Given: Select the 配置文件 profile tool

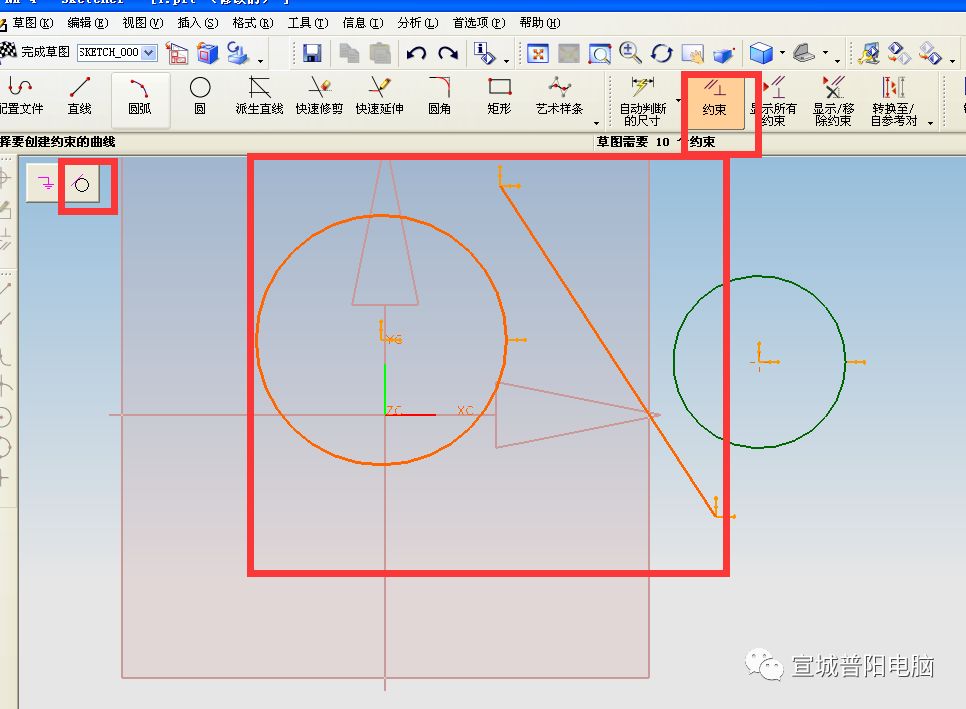Looking at the screenshot, I should coord(20,95).
